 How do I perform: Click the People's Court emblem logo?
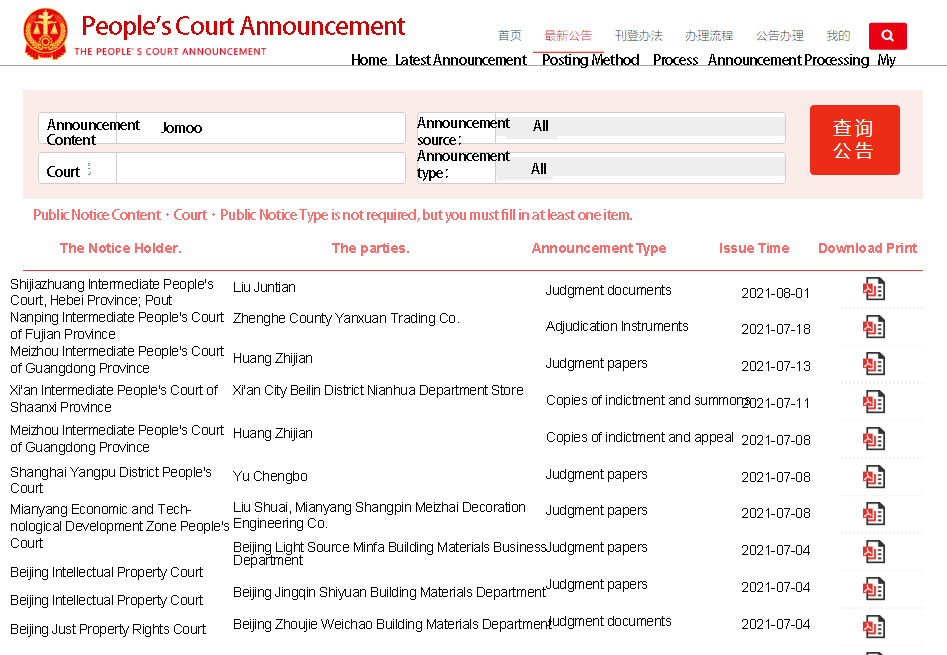pyautogui.click(x=46, y=34)
